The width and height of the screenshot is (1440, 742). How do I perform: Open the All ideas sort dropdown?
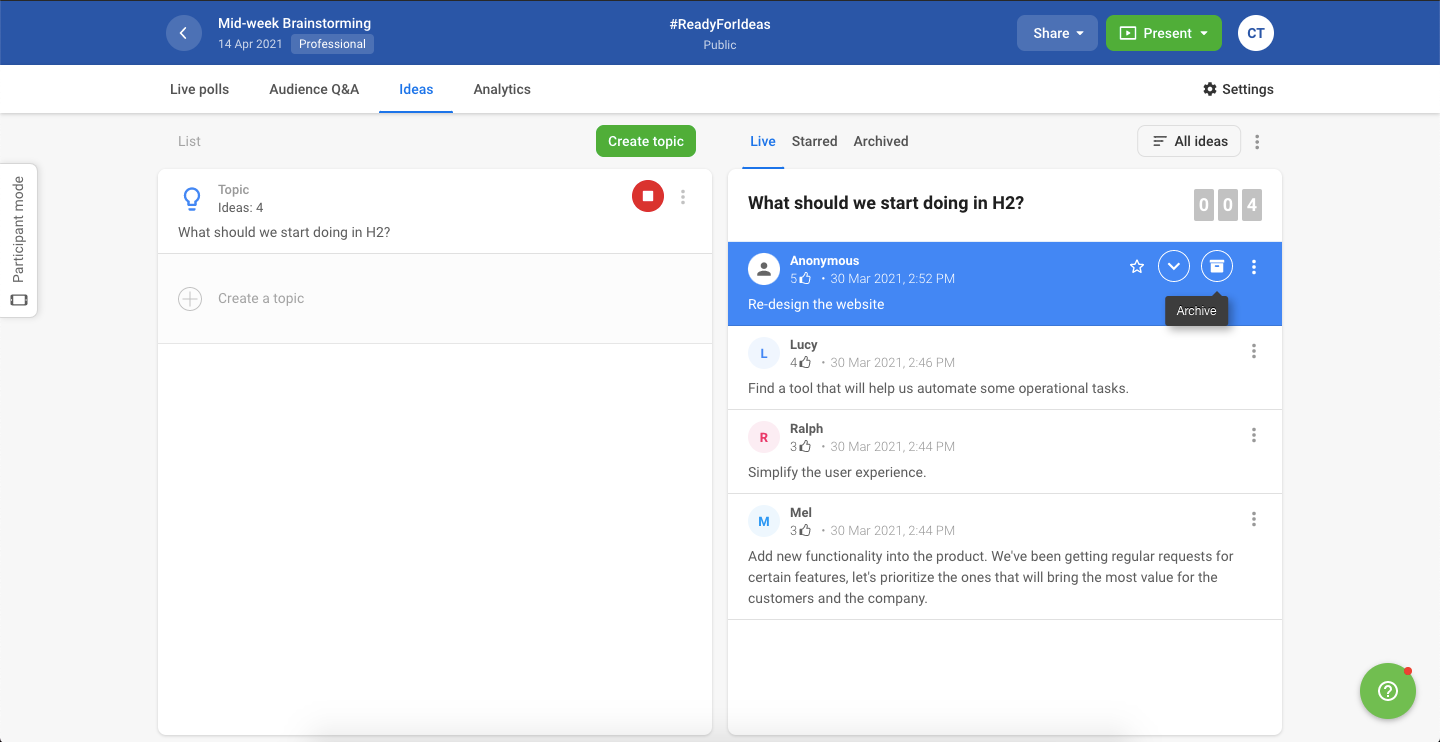(1189, 141)
